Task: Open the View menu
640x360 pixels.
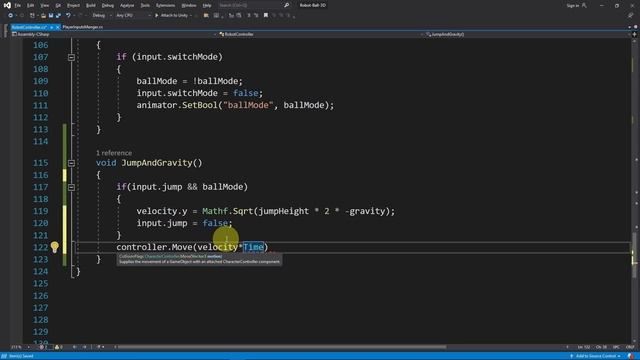Action: 44,6
